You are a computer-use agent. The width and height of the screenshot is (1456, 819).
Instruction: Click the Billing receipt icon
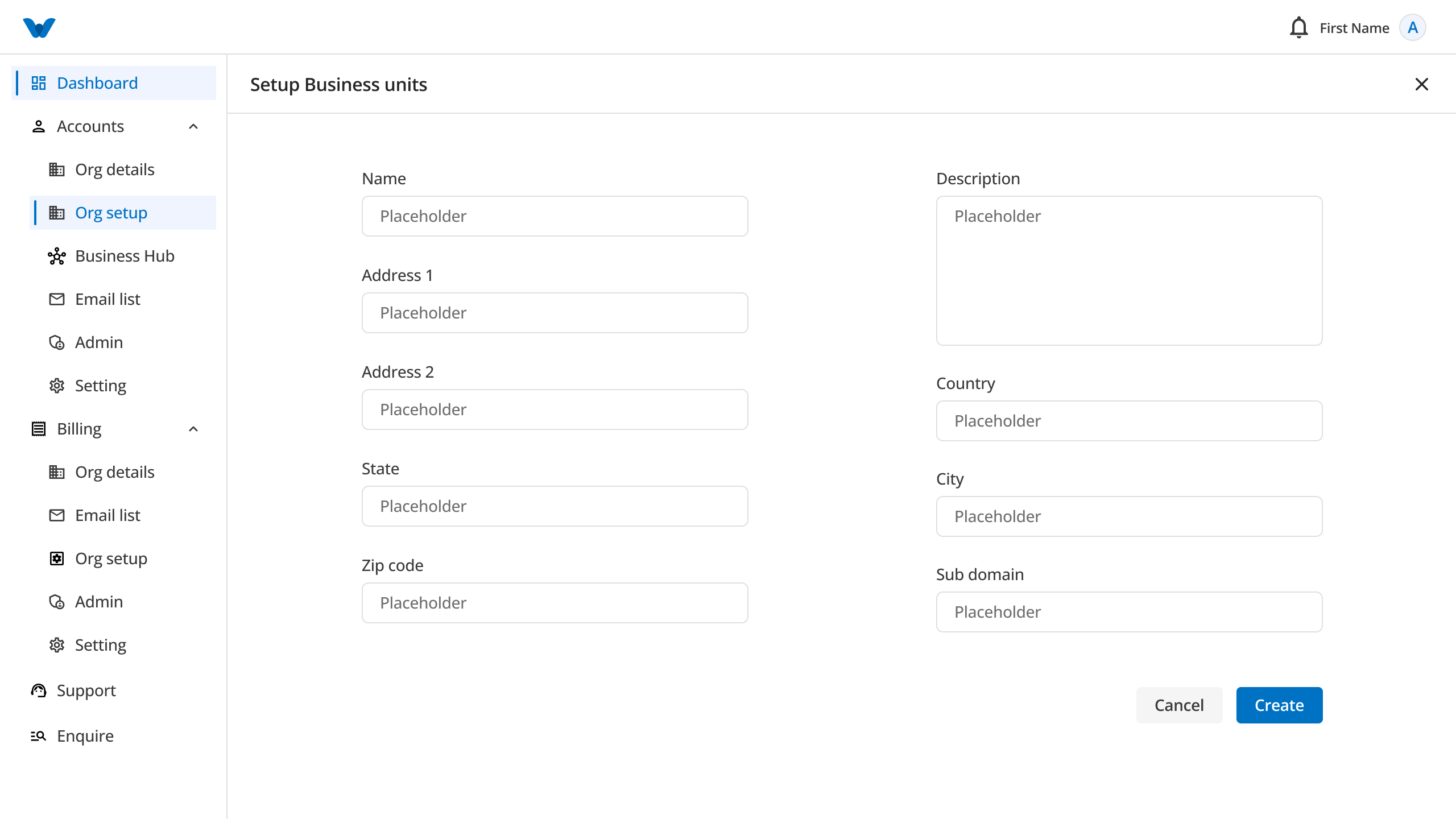pyautogui.click(x=39, y=429)
